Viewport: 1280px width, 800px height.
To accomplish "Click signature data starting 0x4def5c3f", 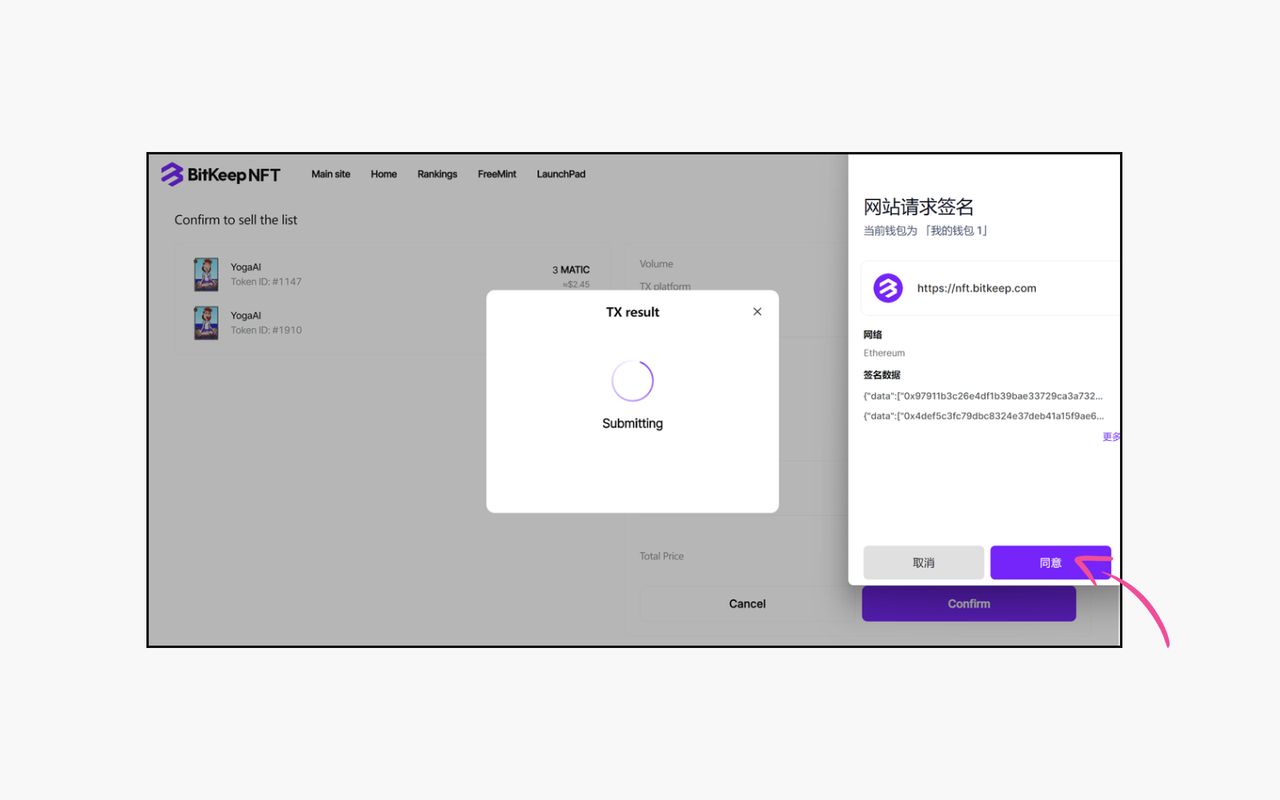I will pyautogui.click(x=983, y=416).
